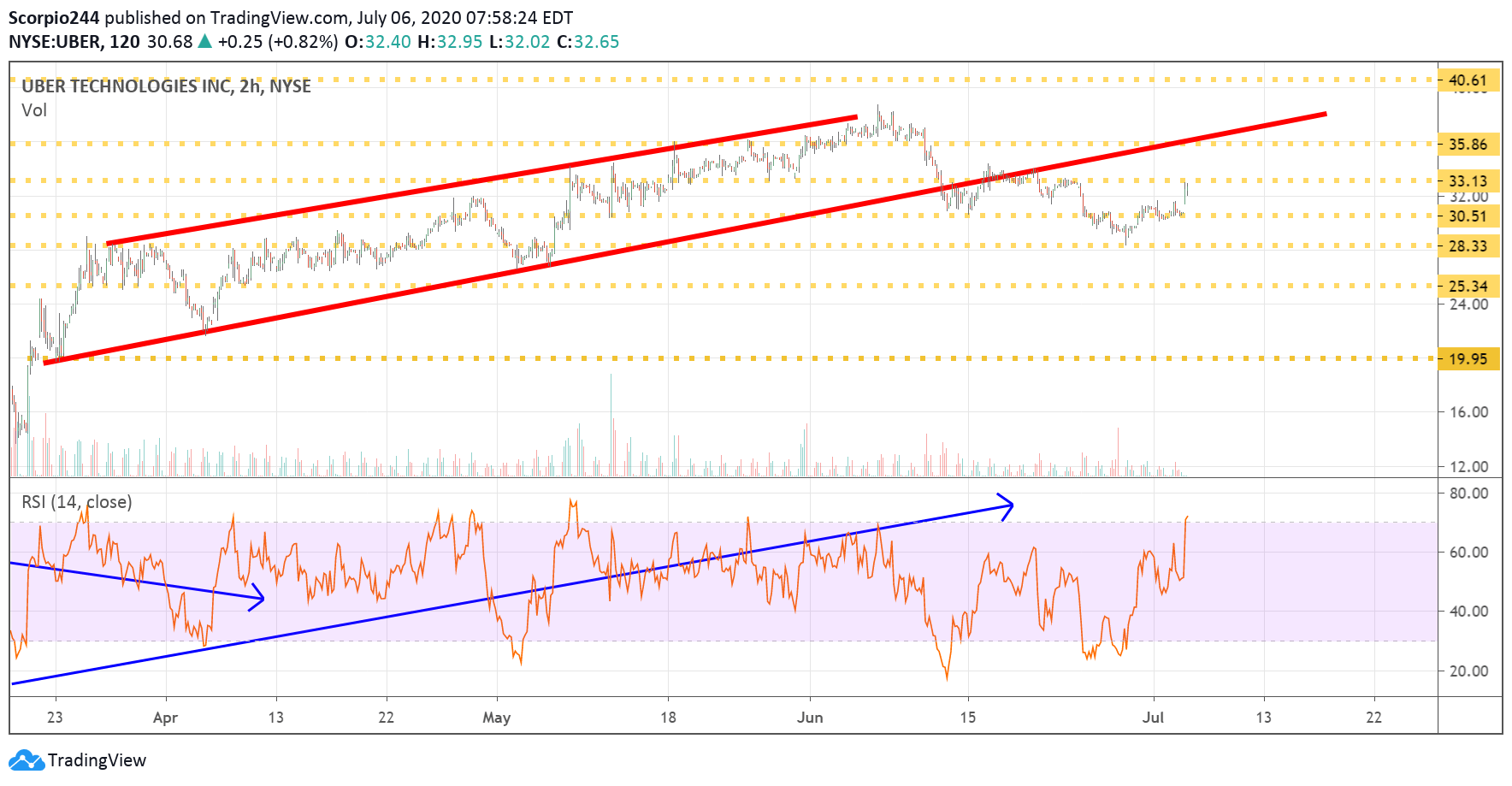This screenshot has width=1512, height=786.
Task: Click the L:32.02 low price value
Action: click(x=519, y=42)
